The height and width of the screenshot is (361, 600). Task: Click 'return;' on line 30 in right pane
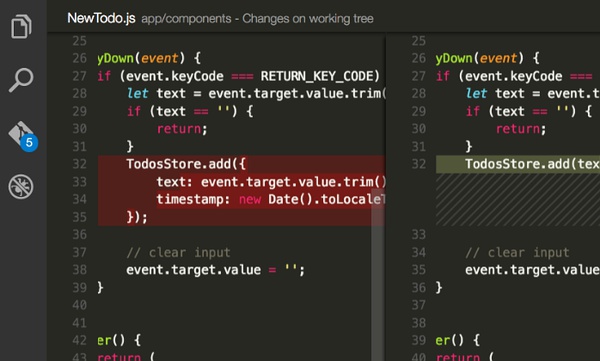(521, 129)
